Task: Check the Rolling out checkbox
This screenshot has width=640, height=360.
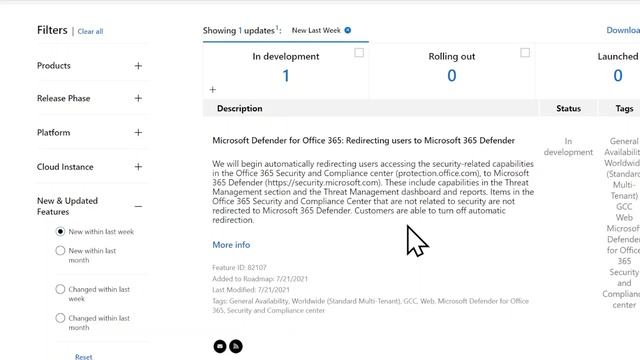Action: click(x=525, y=53)
